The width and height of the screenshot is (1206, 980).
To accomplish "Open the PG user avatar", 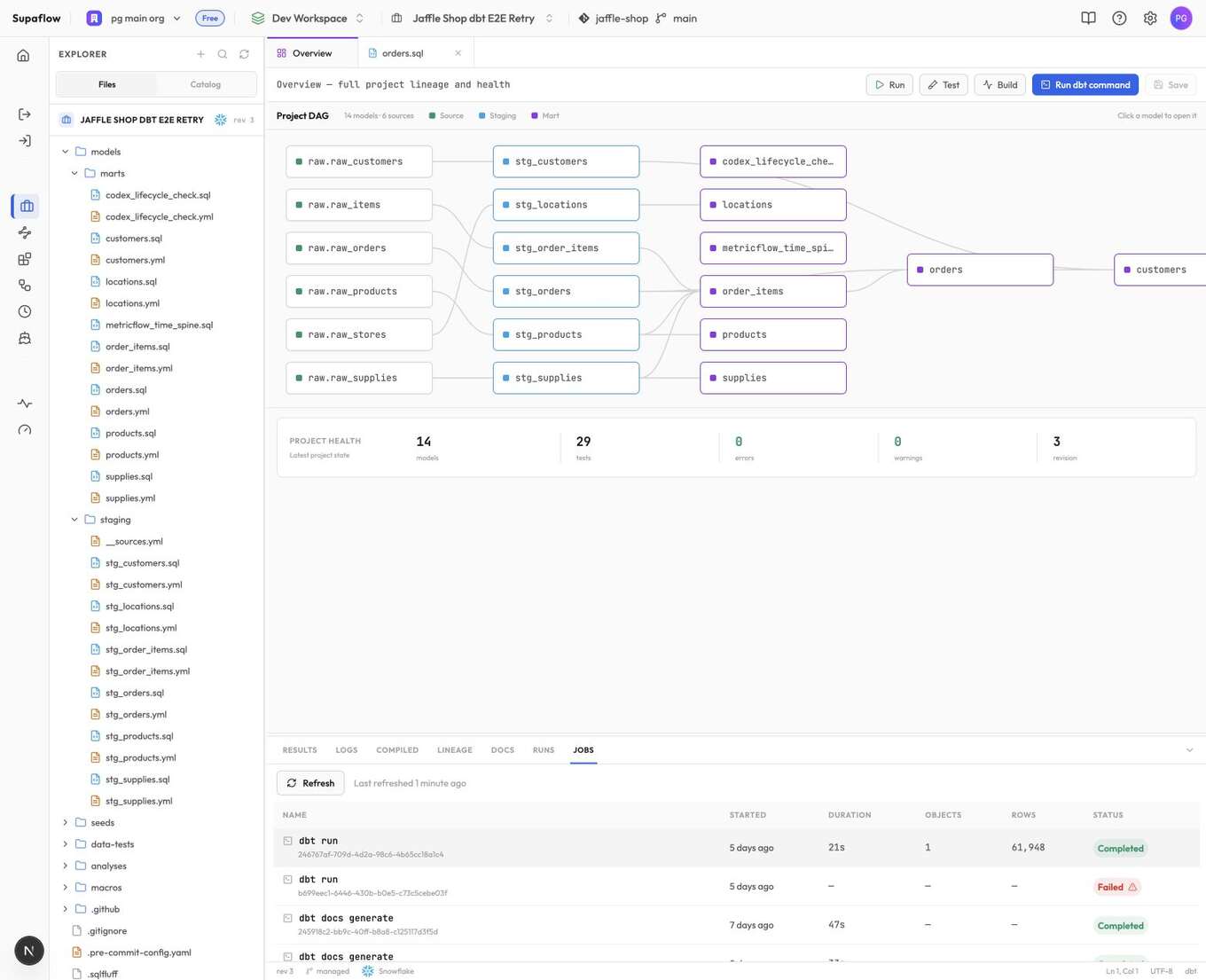I will coord(1181,18).
